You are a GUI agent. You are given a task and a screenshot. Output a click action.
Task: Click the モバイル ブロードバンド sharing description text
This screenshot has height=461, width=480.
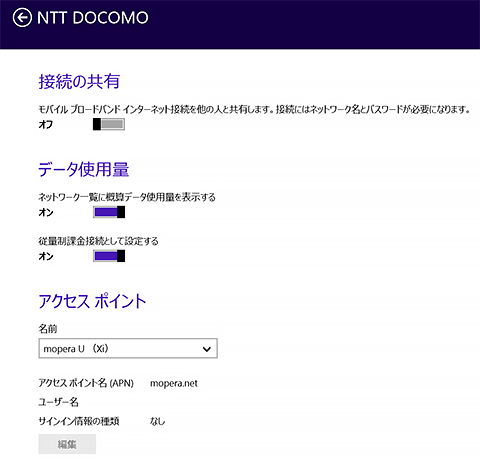254,109
